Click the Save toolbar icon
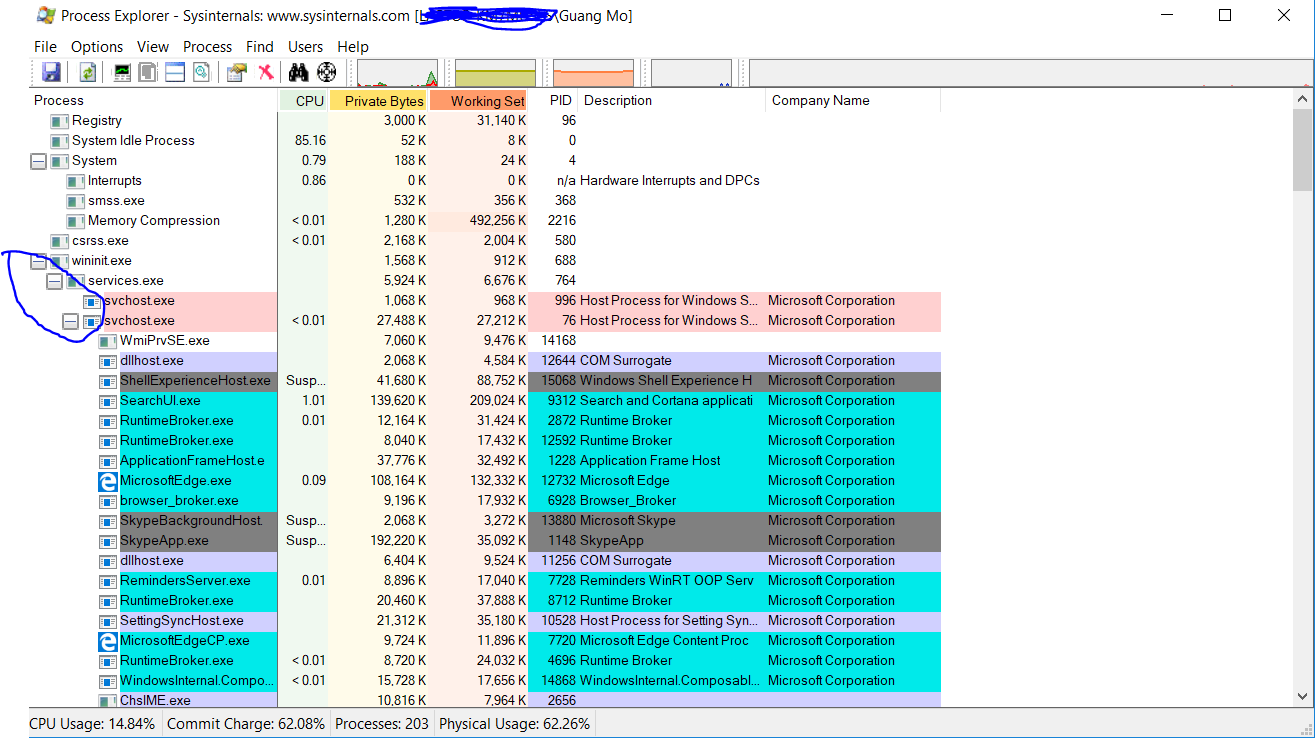This screenshot has height=738, width=1315. pyautogui.click(x=51, y=72)
